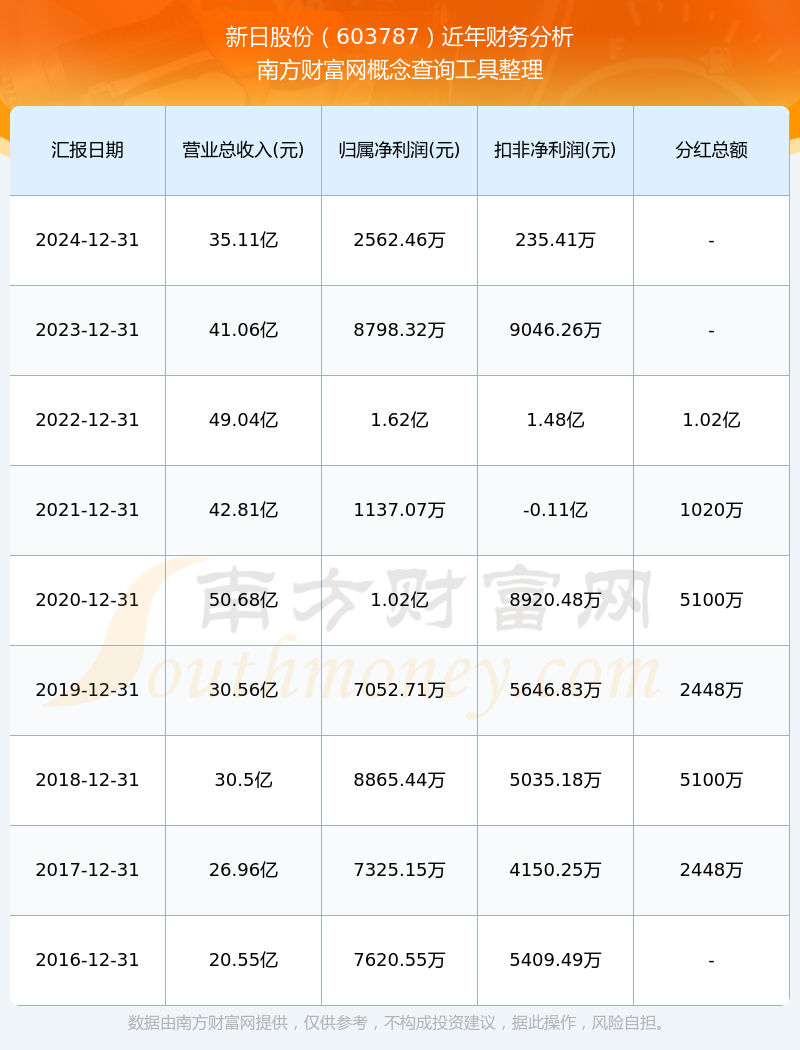Click the 1.02亿 net profit in 2020 row
The image size is (800, 1050).
point(400,600)
